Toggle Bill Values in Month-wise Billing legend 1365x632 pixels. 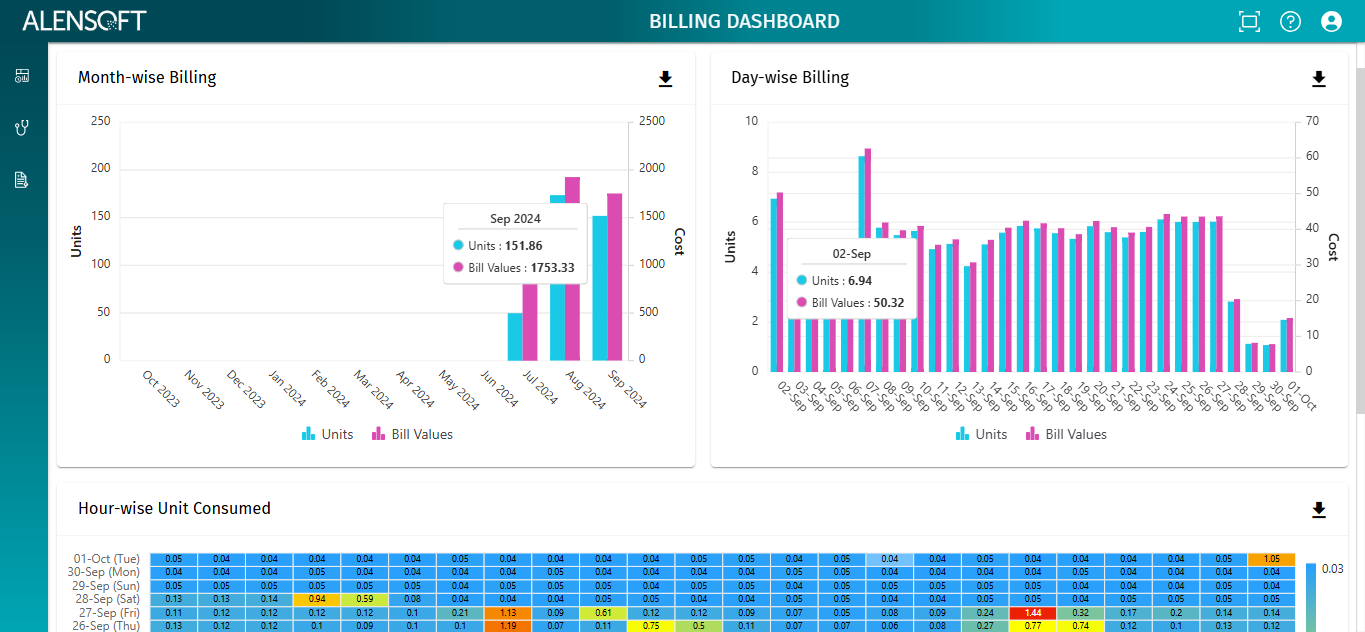coord(412,434)
